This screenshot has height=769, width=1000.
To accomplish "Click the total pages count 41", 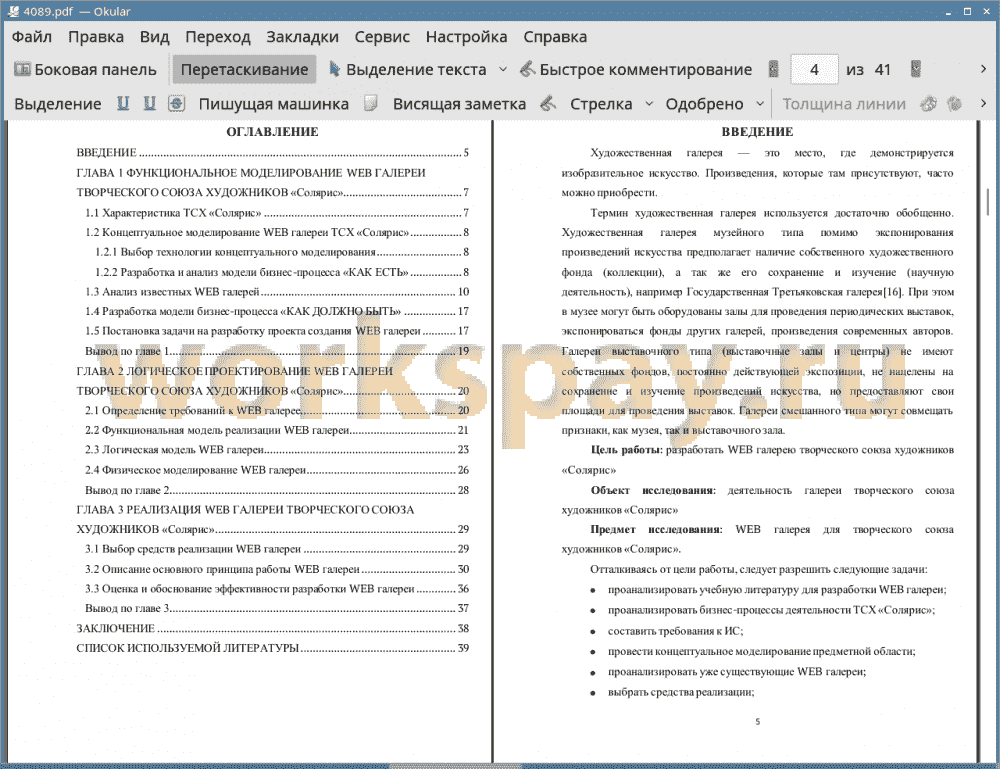I will point(883,70).
